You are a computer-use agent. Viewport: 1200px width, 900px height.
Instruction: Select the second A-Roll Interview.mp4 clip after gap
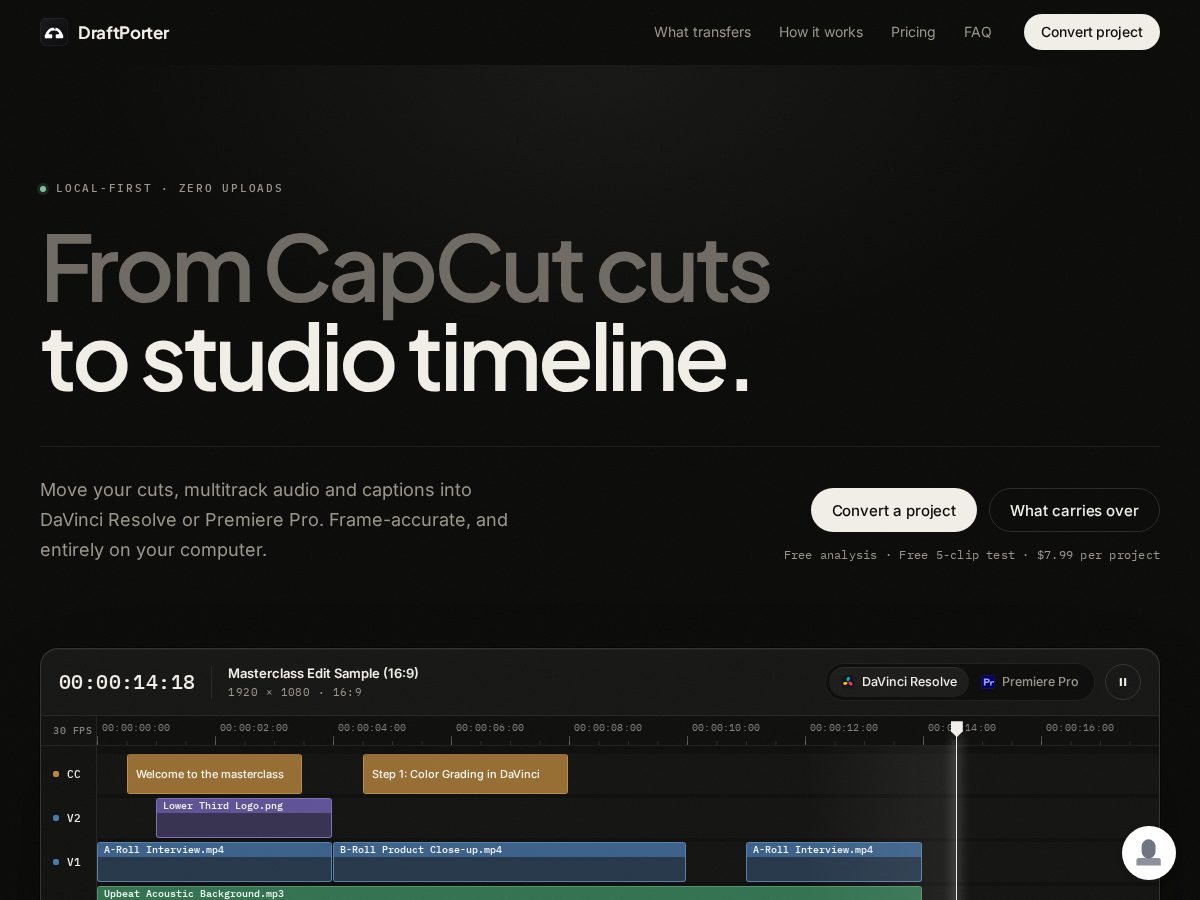point(834,862)
